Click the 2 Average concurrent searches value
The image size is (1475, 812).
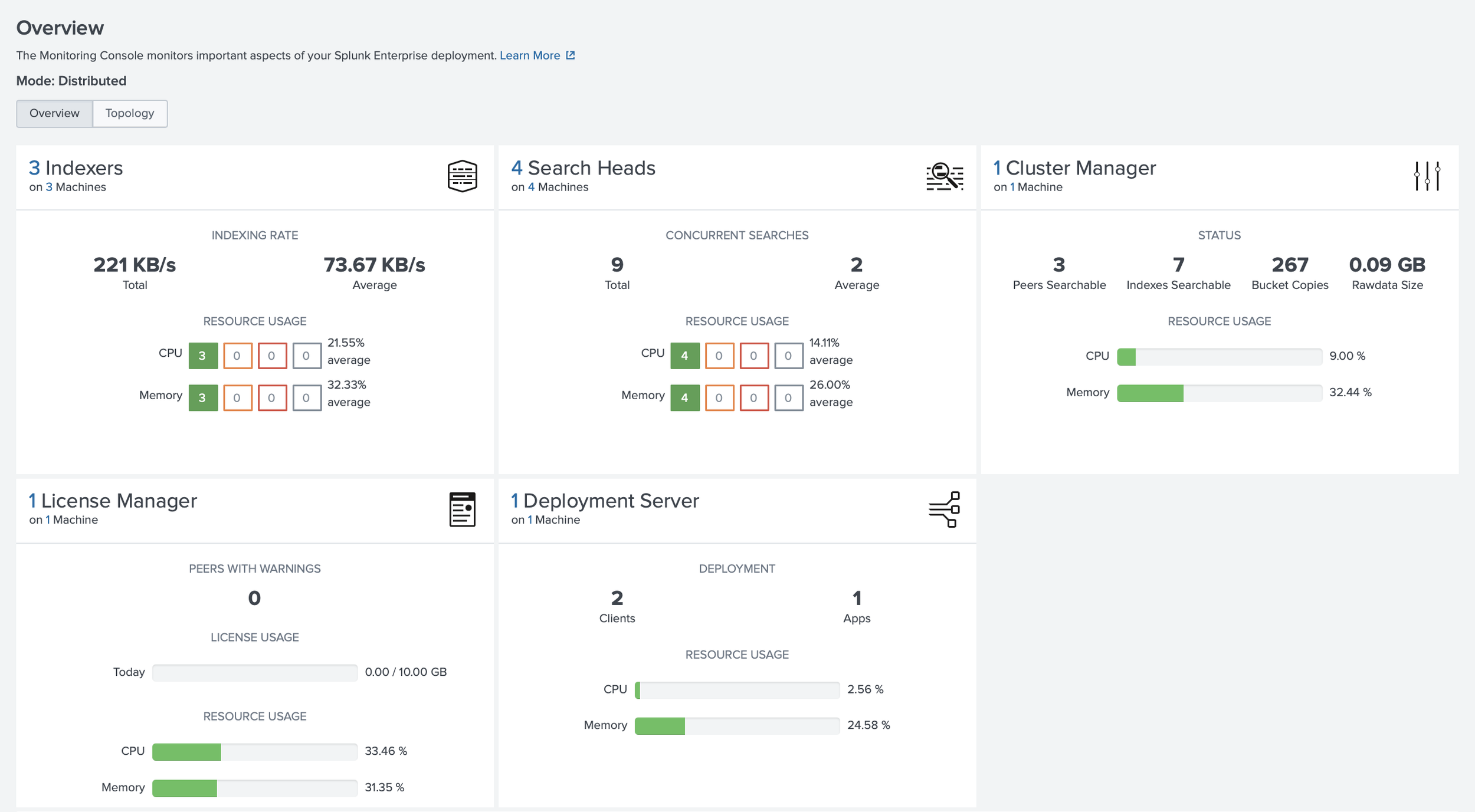pos(857,265)
